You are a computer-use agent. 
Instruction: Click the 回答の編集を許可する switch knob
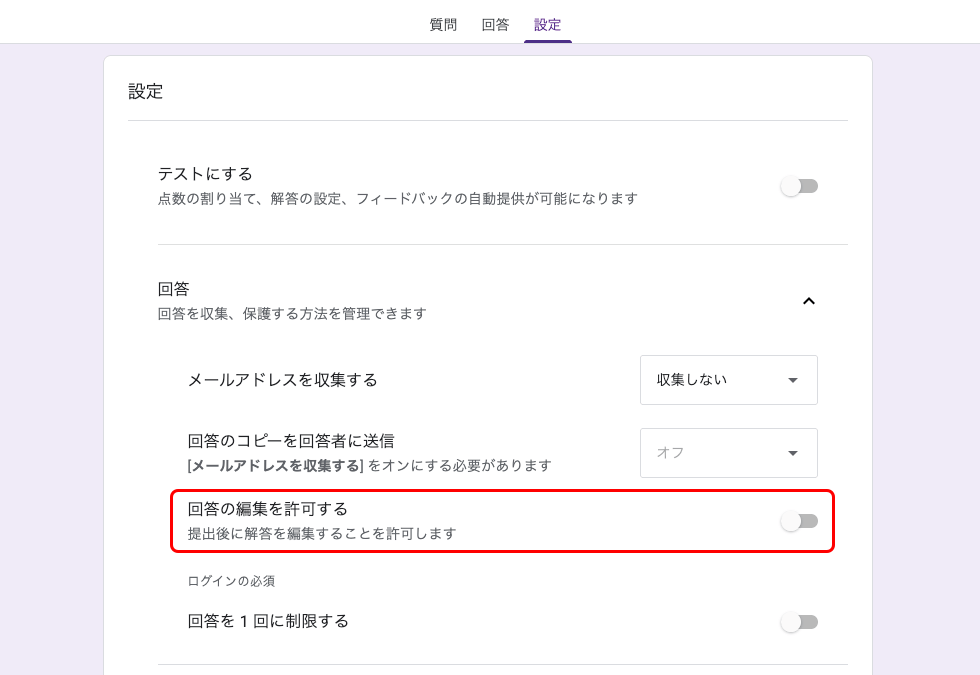point(792,521)
